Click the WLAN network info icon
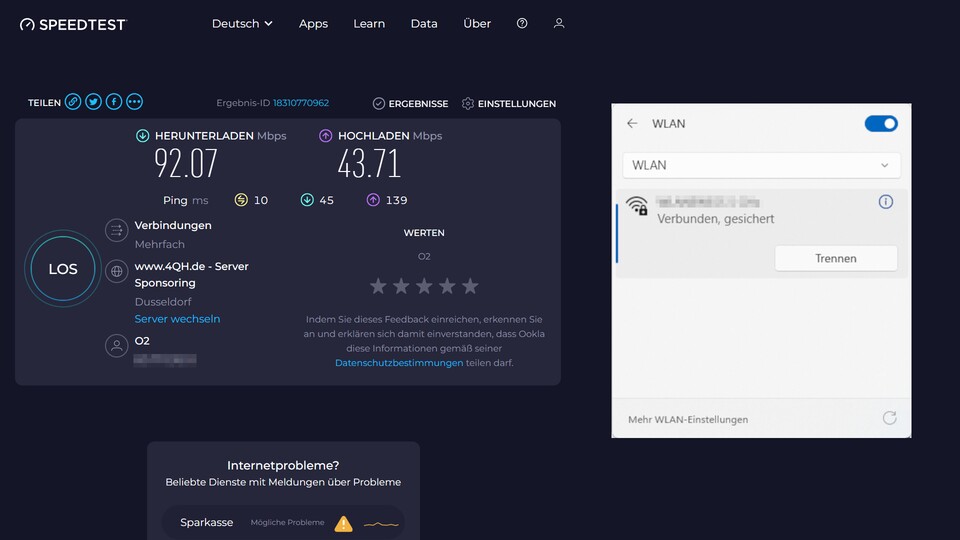Image resolution: width=960 pixels, height=540 pixels. (885, 202)
